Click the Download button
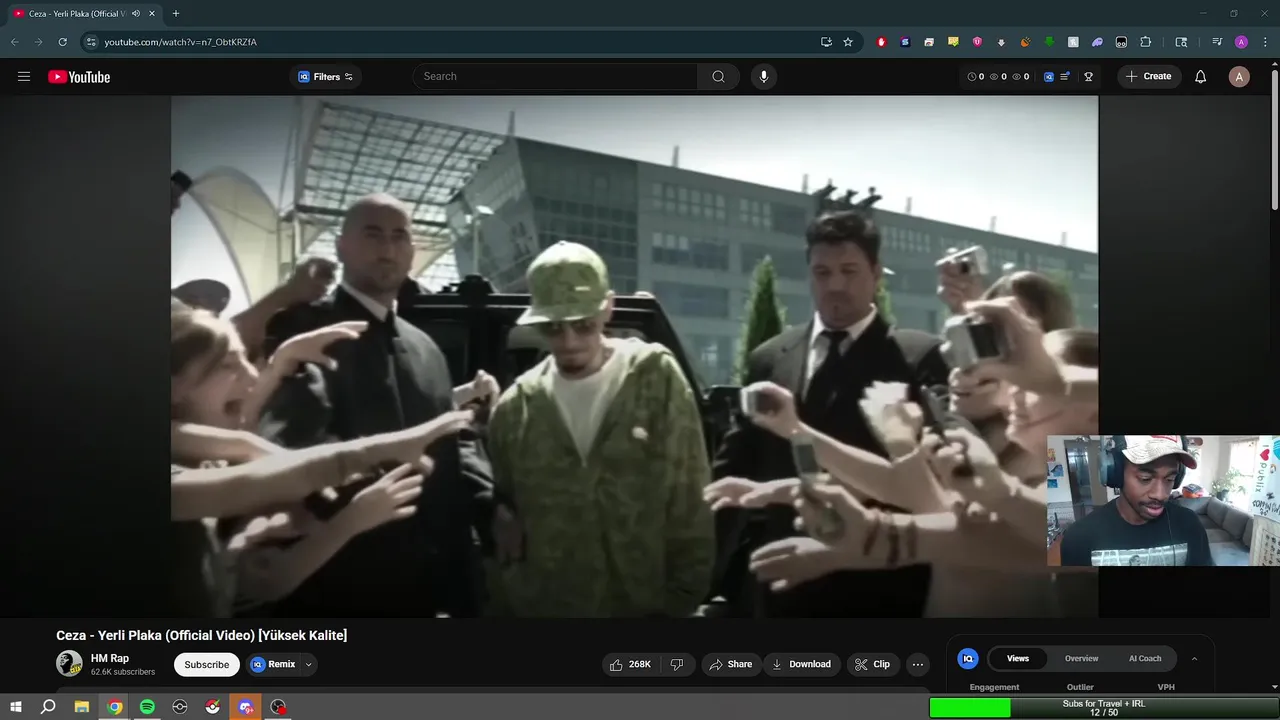The image size is (1280, 720). tap(802, 664)
